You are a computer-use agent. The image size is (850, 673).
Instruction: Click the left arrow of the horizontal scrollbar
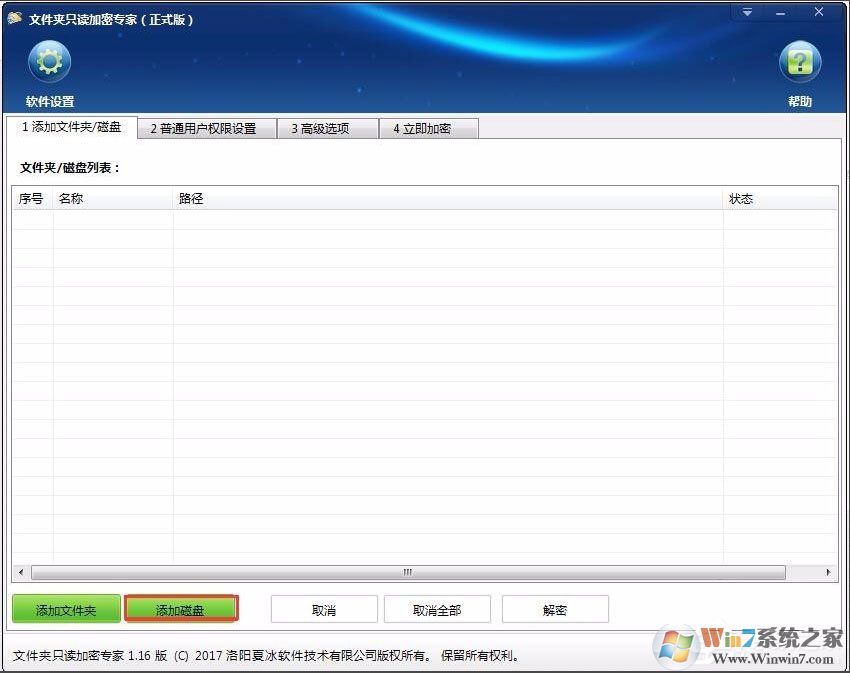coord(21,571)
